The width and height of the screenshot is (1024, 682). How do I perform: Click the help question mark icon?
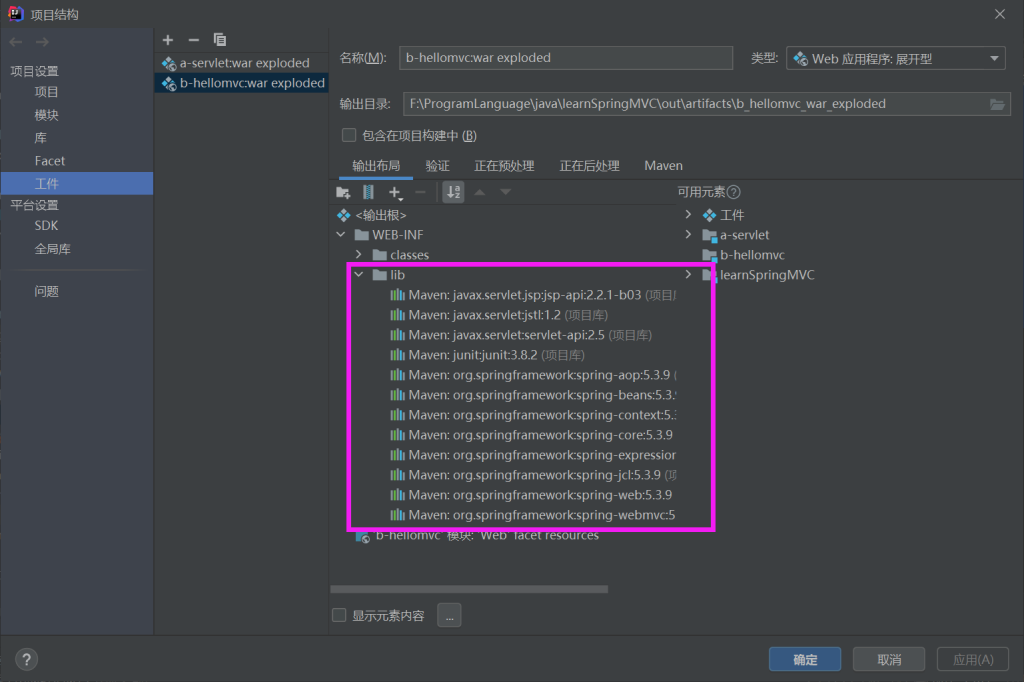pyautogui.click(x=27, y=659)
